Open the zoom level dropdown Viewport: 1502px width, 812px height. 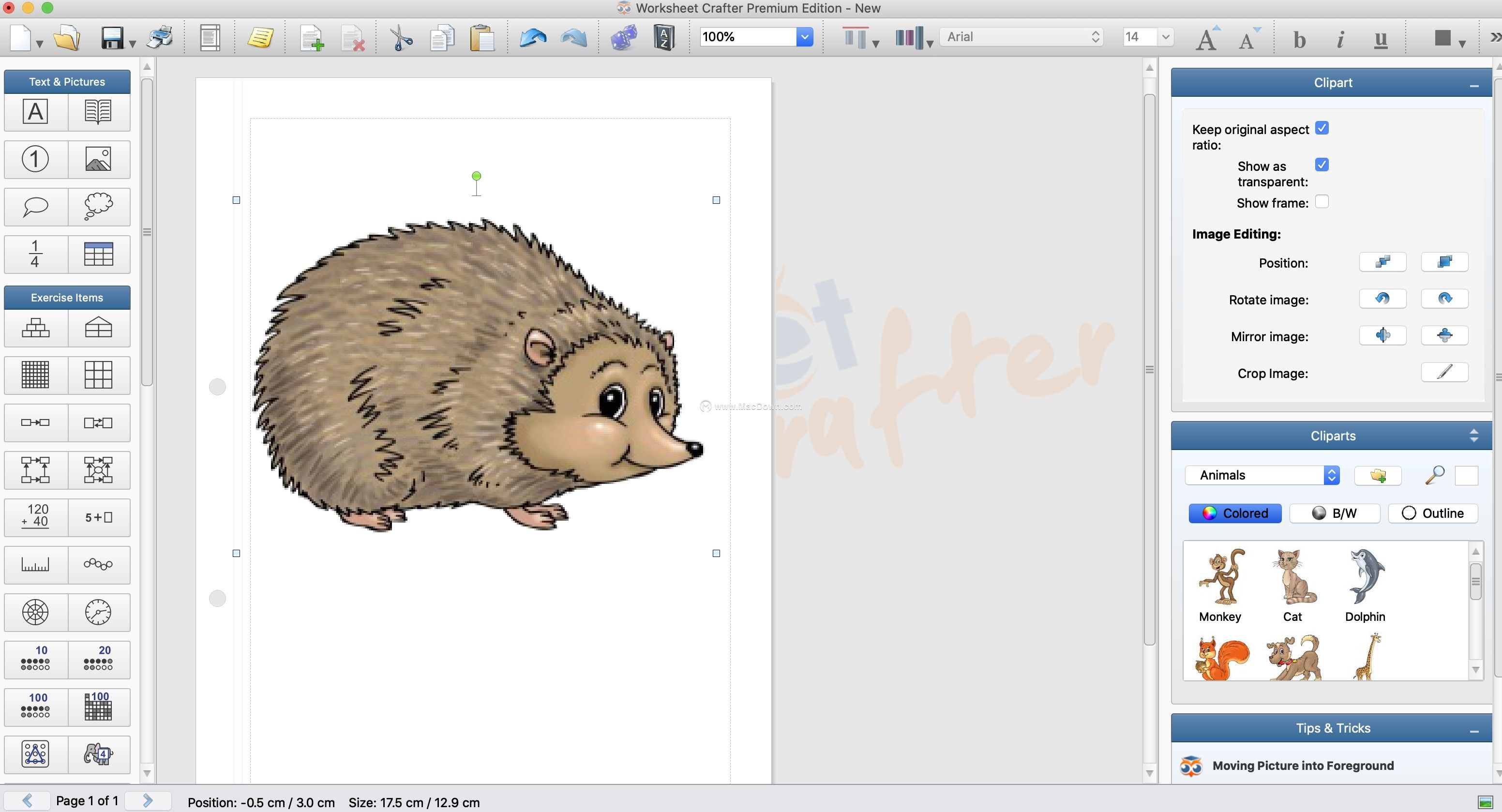pos(804,37)
